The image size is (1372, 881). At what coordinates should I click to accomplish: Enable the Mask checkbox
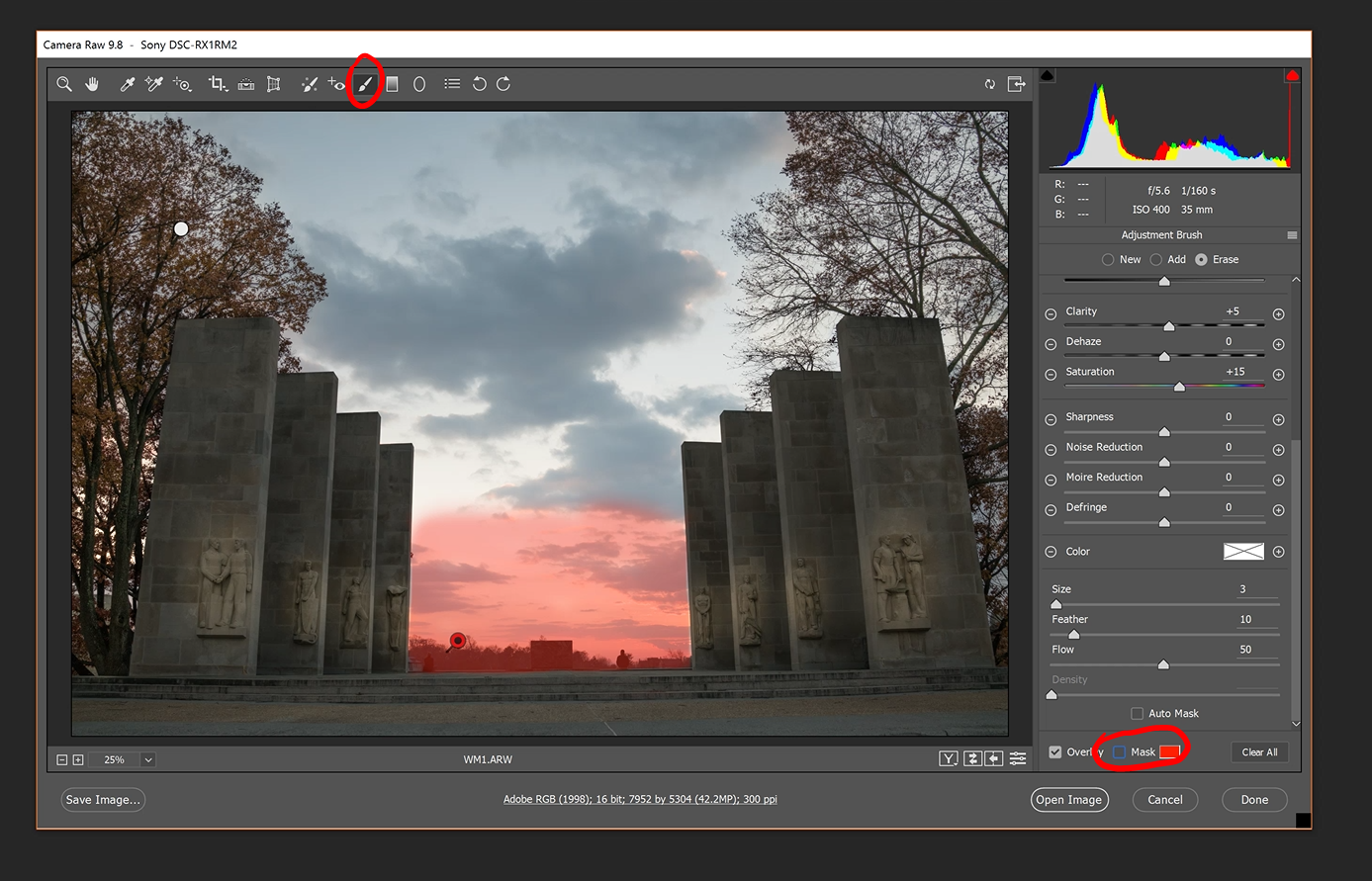[x=1119, y=751]
